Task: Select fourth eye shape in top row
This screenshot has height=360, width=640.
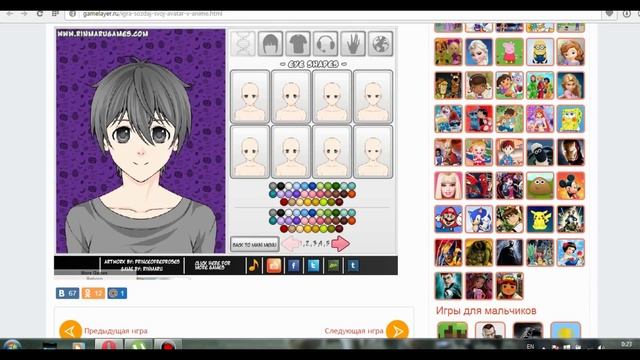Action: 373,97
